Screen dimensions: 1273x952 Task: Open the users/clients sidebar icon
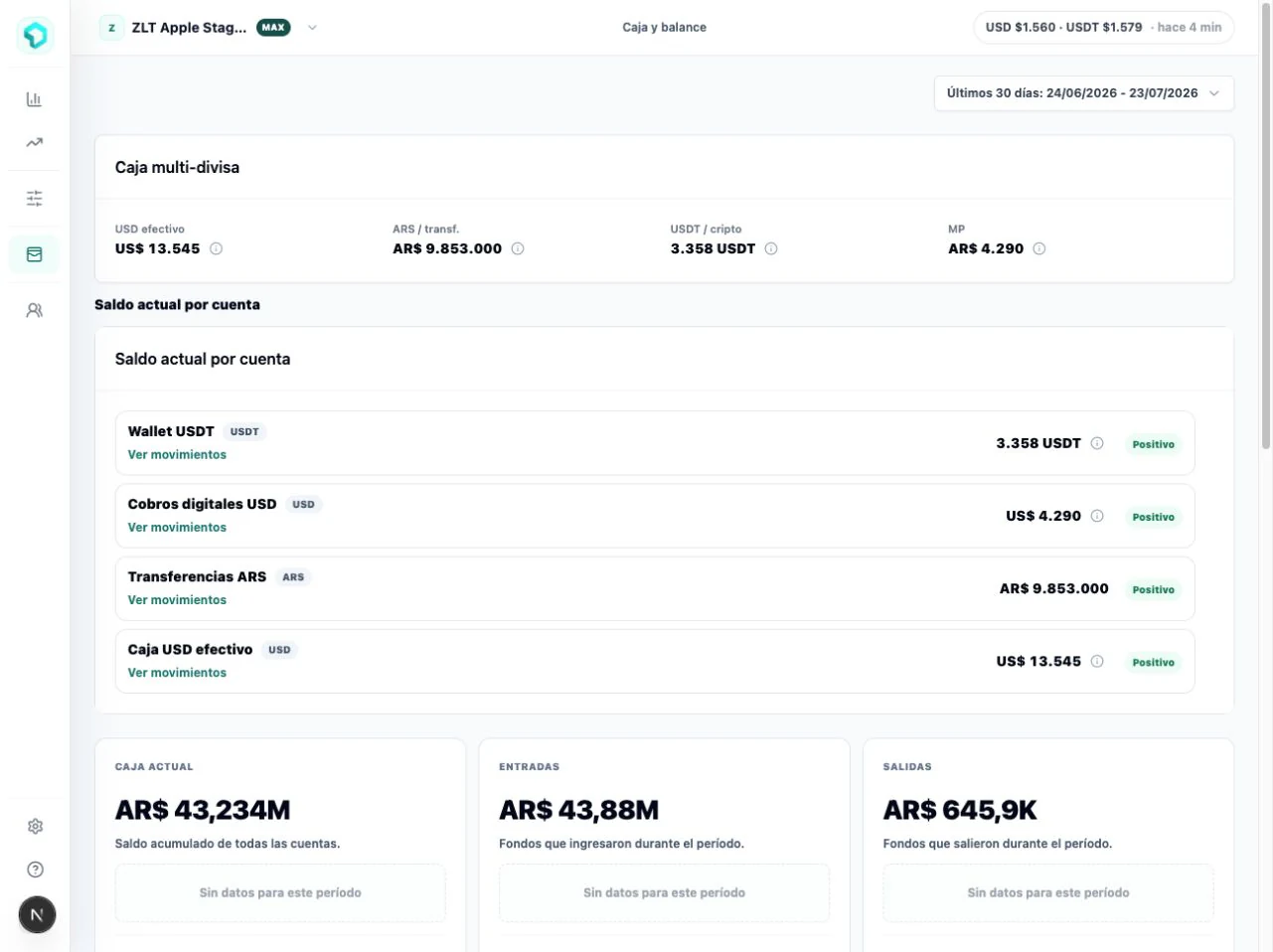[x=34, y=310]
